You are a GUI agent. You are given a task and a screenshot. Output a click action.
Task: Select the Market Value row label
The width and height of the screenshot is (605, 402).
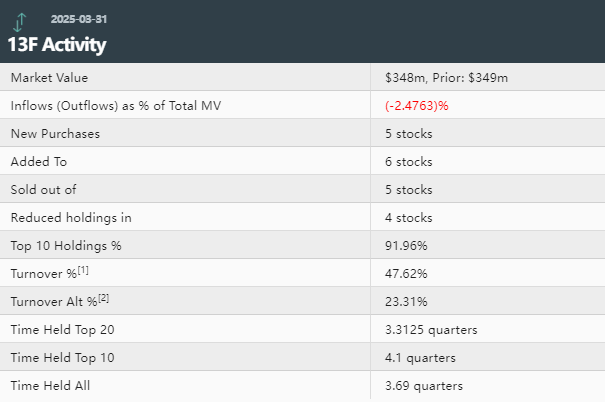click(x=50, y=77)
